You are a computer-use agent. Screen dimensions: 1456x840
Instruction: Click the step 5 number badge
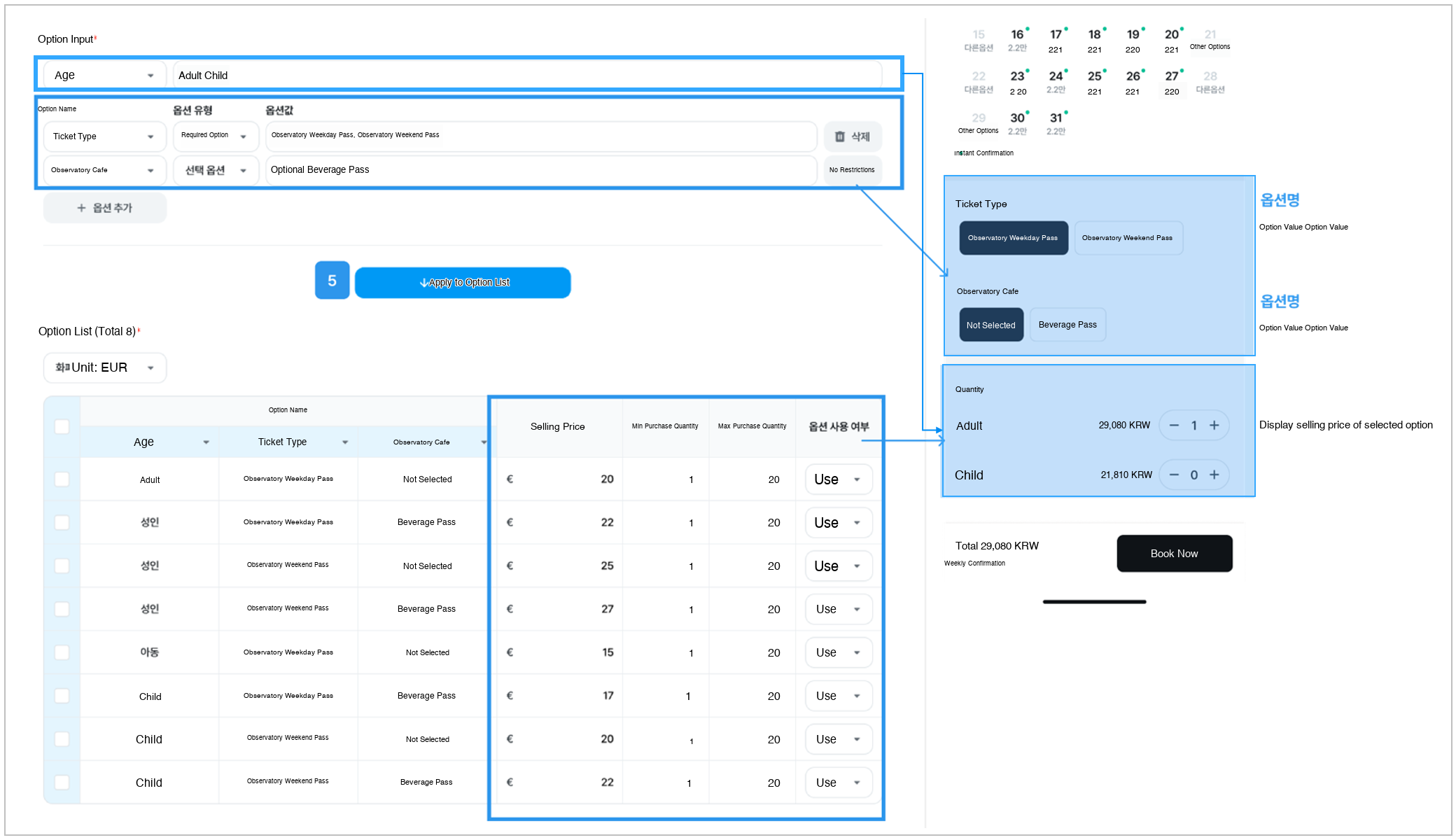(332, 281)
